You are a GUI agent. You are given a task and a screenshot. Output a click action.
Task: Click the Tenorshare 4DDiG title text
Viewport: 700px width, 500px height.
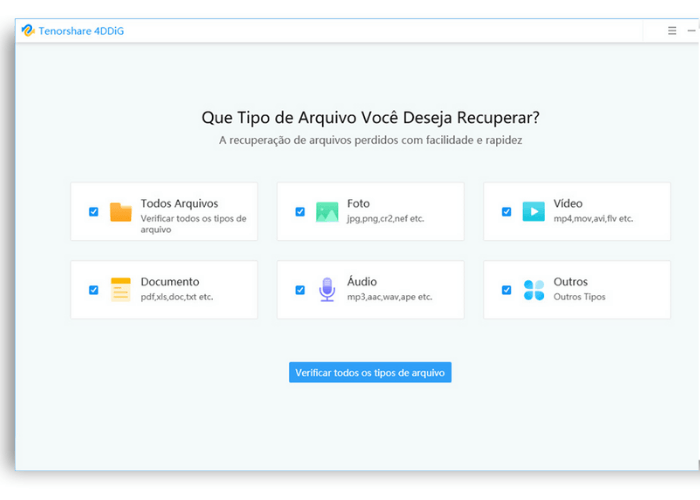pos(81,31)
